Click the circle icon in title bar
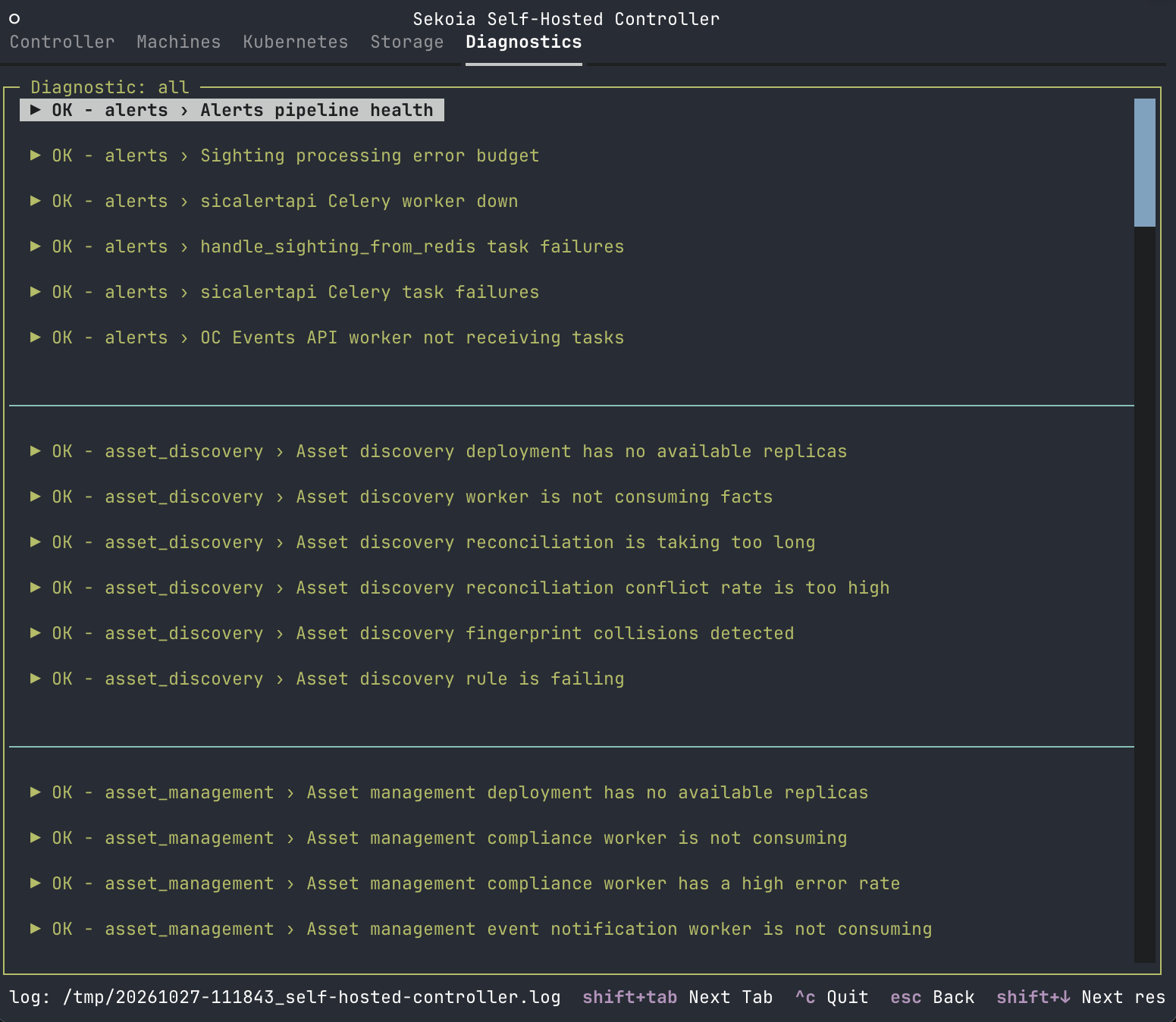The image size is (1176, 1022). [x=14, y=19]
